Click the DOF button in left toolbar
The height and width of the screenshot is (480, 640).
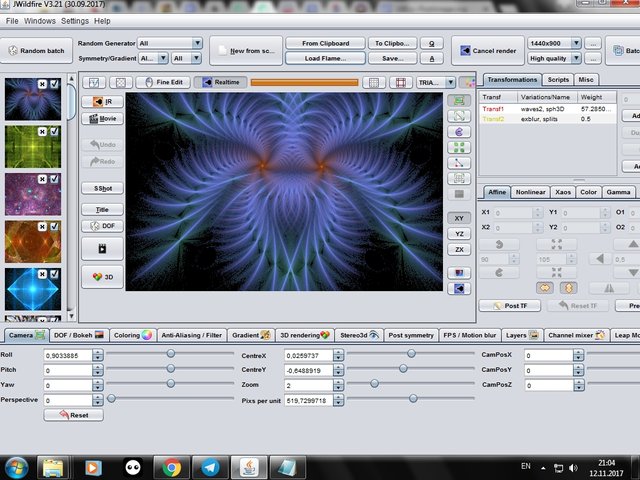pyautogui.click(x=102, y=226)
